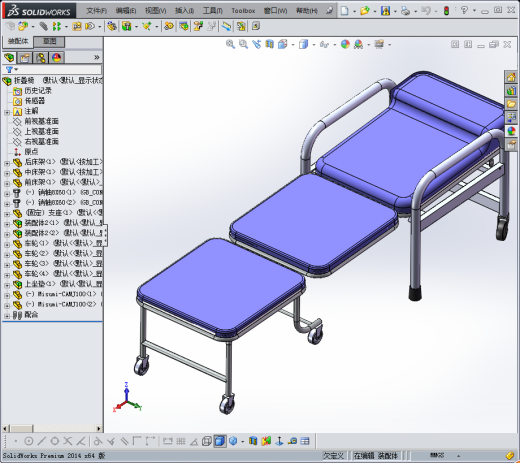The image size is (520, 463).
Task: Open File Explorer folder icon in task pane
Action: click(511, 104)
